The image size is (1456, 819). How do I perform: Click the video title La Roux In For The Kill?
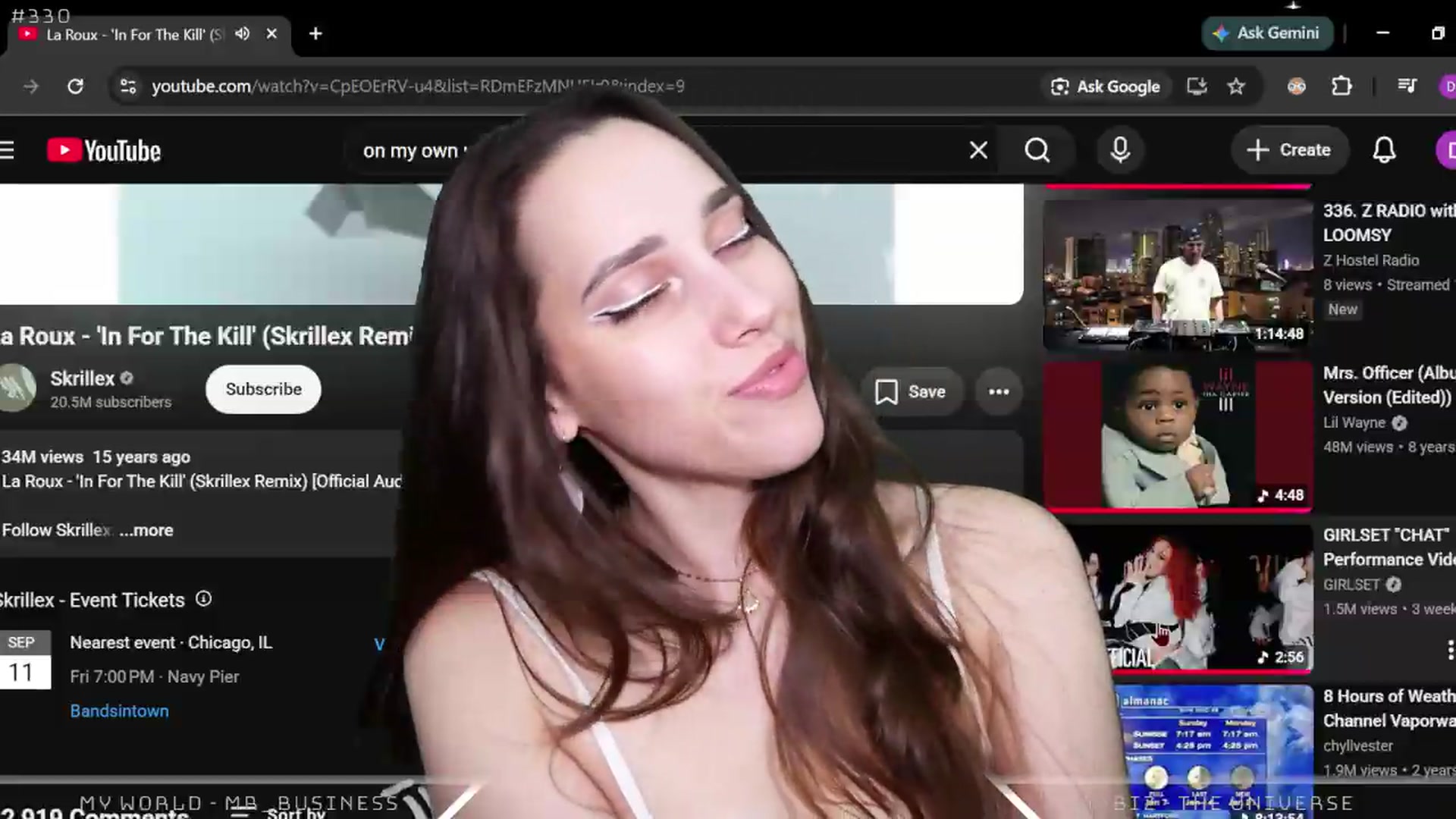pyautogui.click(x=206, y=336)
